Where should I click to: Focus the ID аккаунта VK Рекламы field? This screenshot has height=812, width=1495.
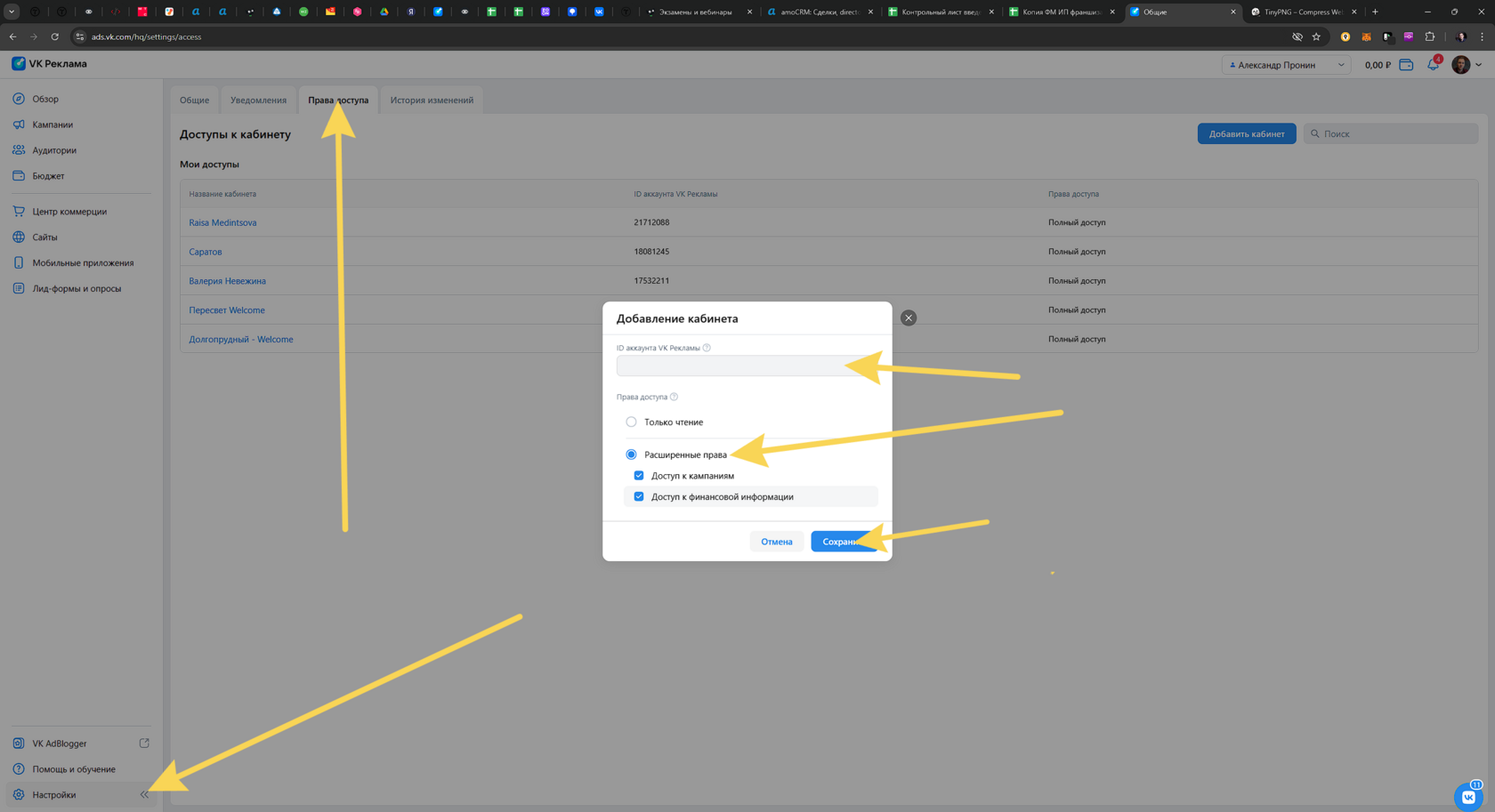(x=747, y=366)
